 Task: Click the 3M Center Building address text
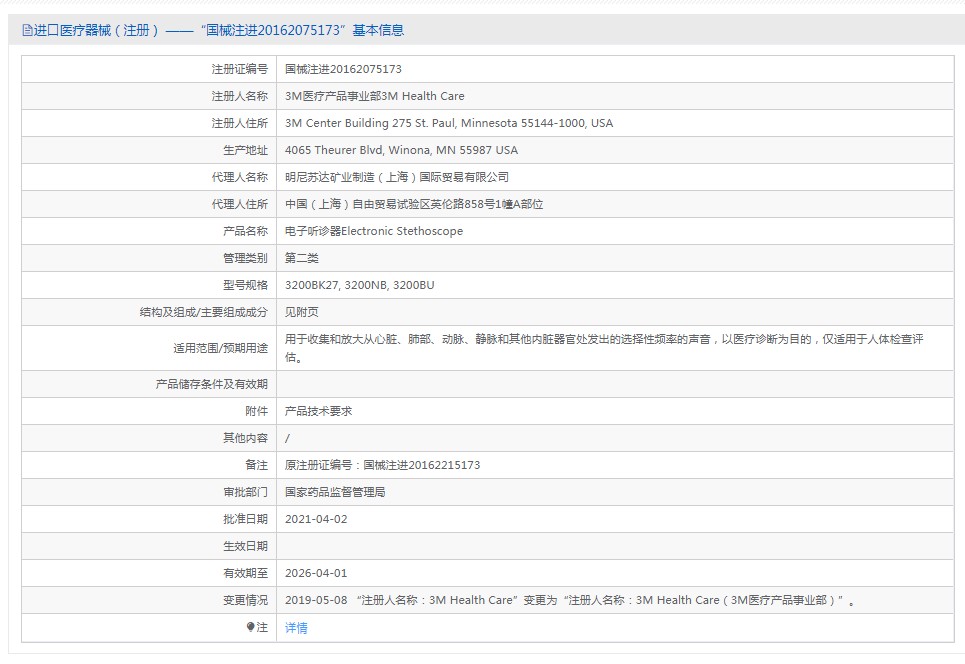(448, 123)
